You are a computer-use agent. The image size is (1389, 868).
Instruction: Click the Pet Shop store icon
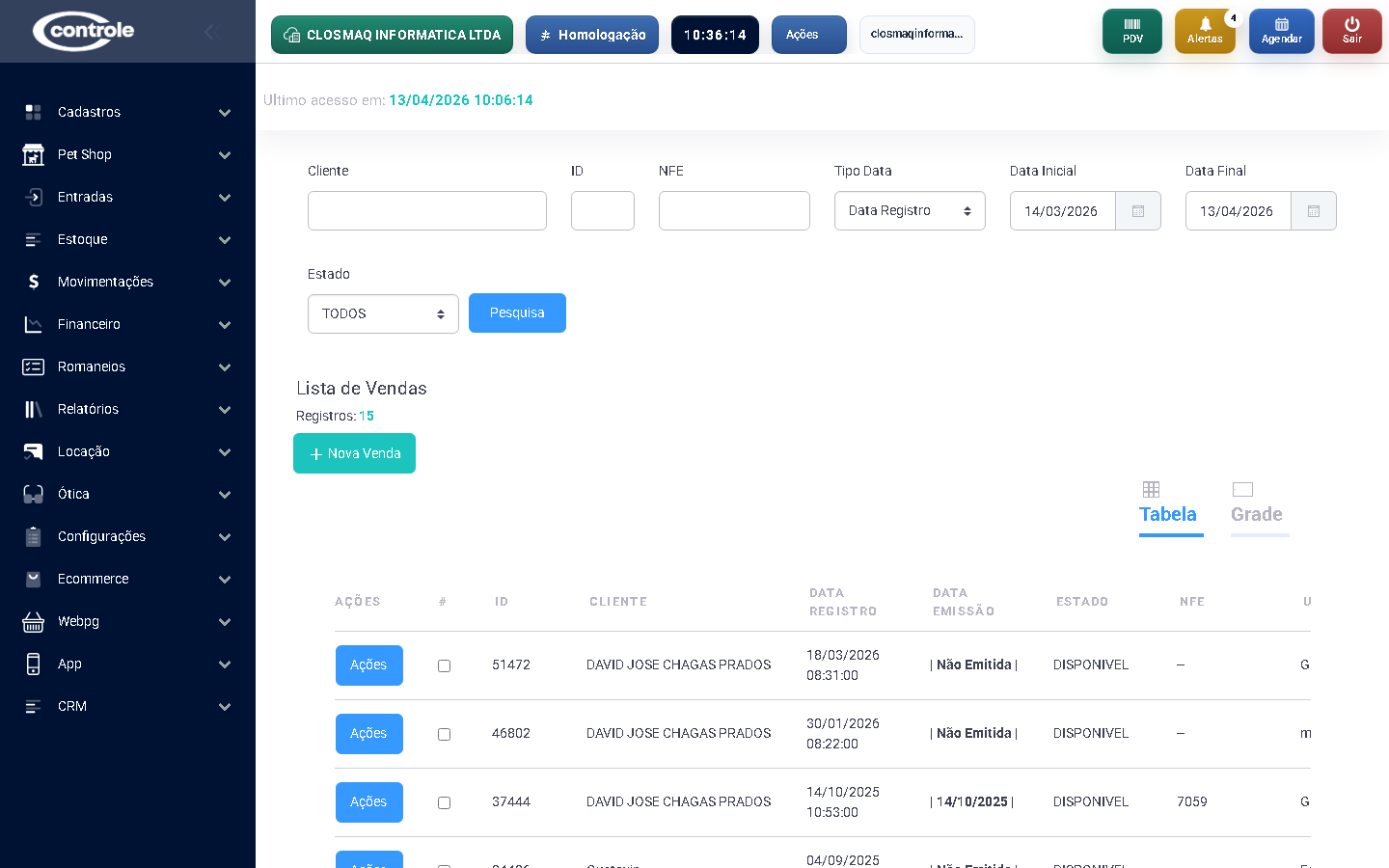tap(33, 154)
